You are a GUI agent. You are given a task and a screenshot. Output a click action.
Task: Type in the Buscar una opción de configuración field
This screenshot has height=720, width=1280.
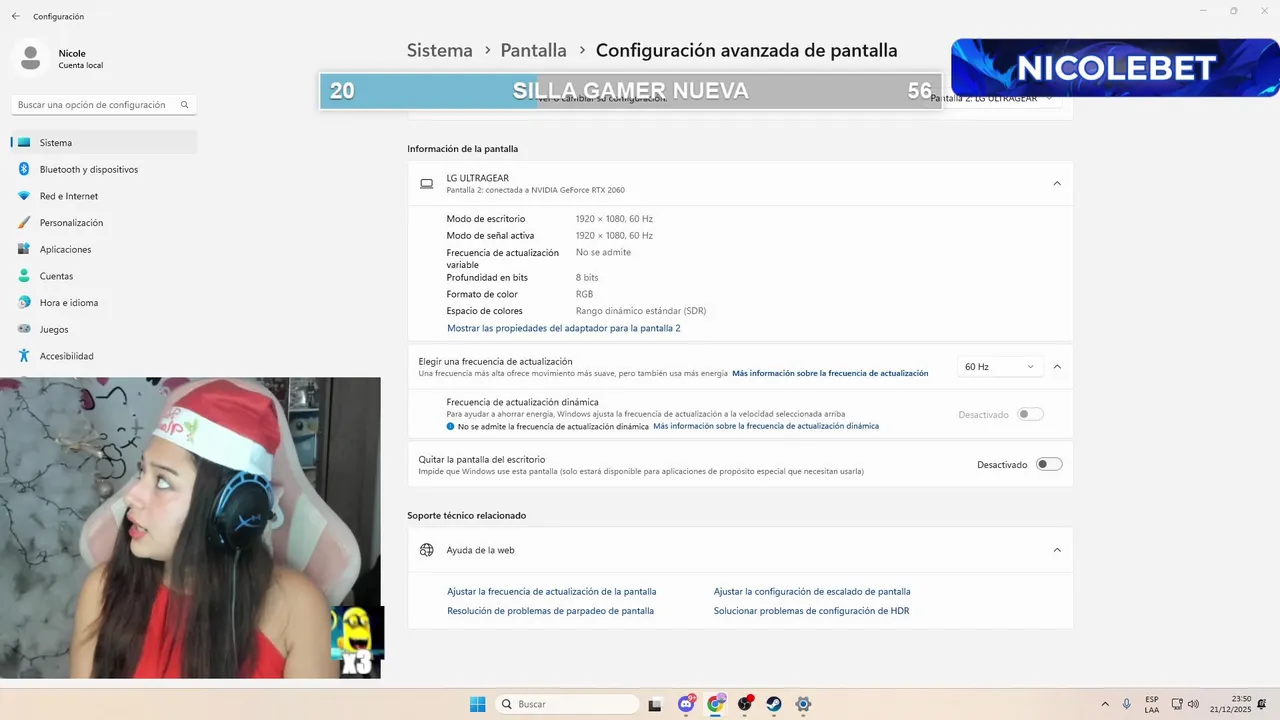pyautogui.click(x=104, y=105)
